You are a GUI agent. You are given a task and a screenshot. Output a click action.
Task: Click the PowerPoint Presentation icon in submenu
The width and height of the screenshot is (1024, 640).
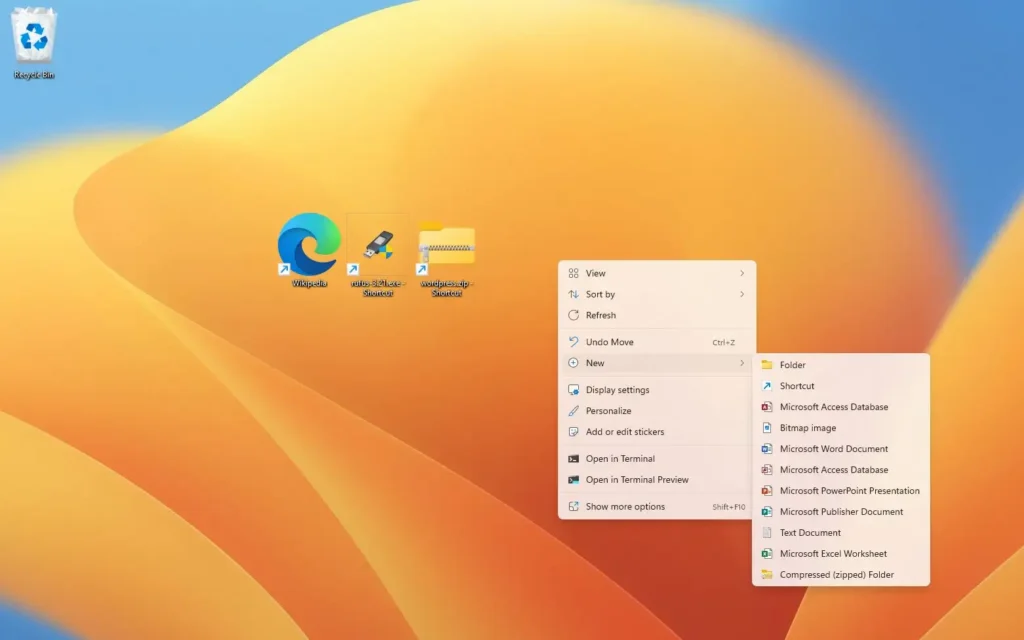767,491
